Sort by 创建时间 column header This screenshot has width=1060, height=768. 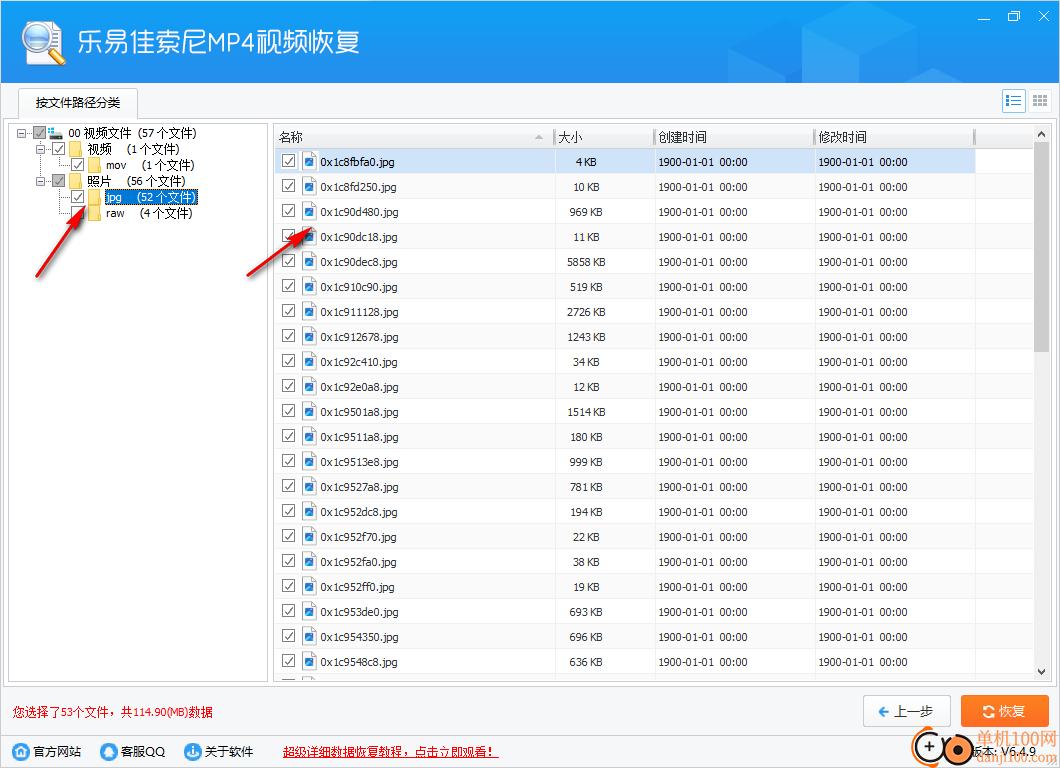734,137
